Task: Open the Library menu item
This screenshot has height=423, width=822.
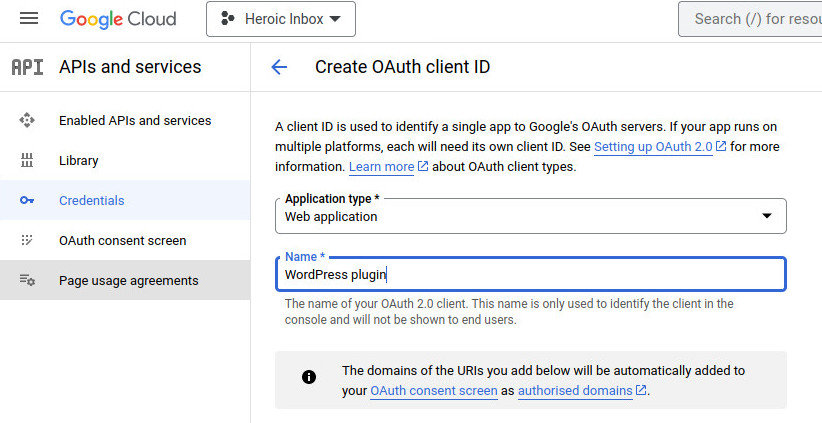Action: [125, 160]
